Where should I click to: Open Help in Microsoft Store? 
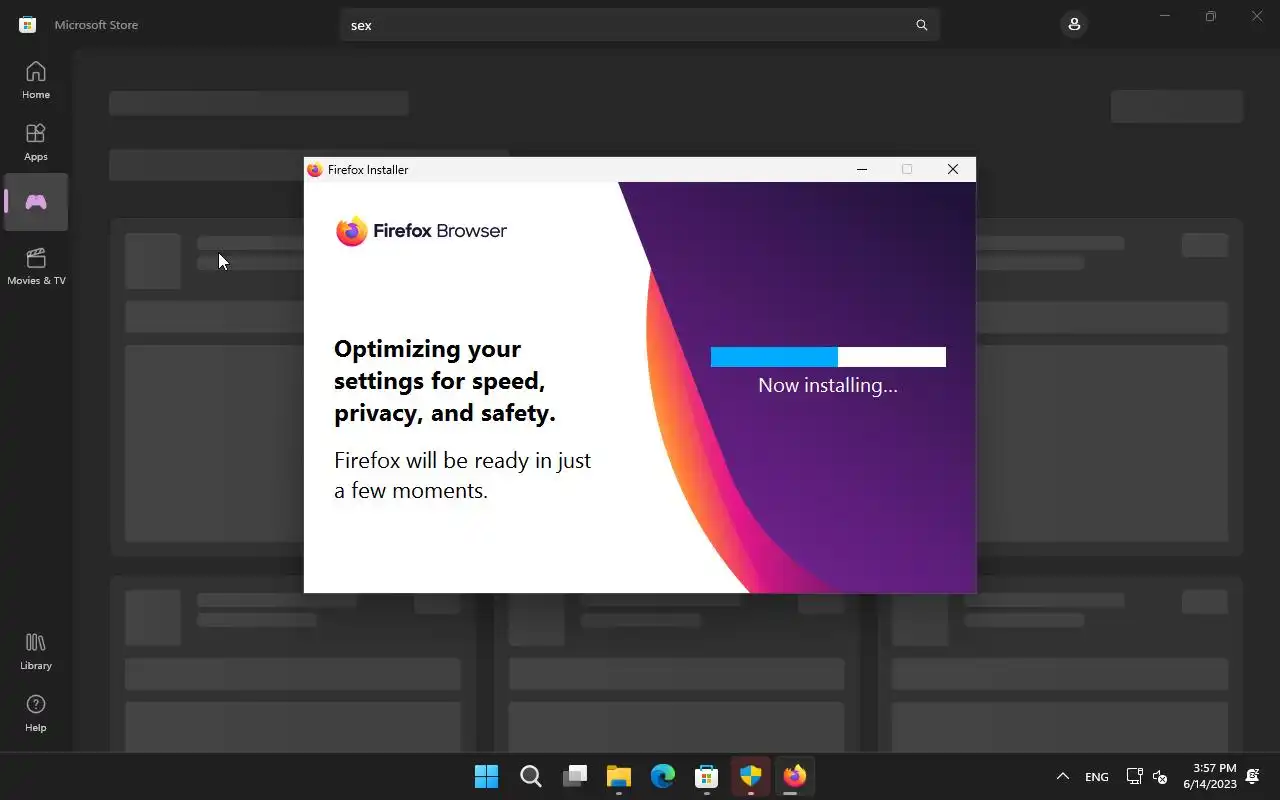click(36, 713)
